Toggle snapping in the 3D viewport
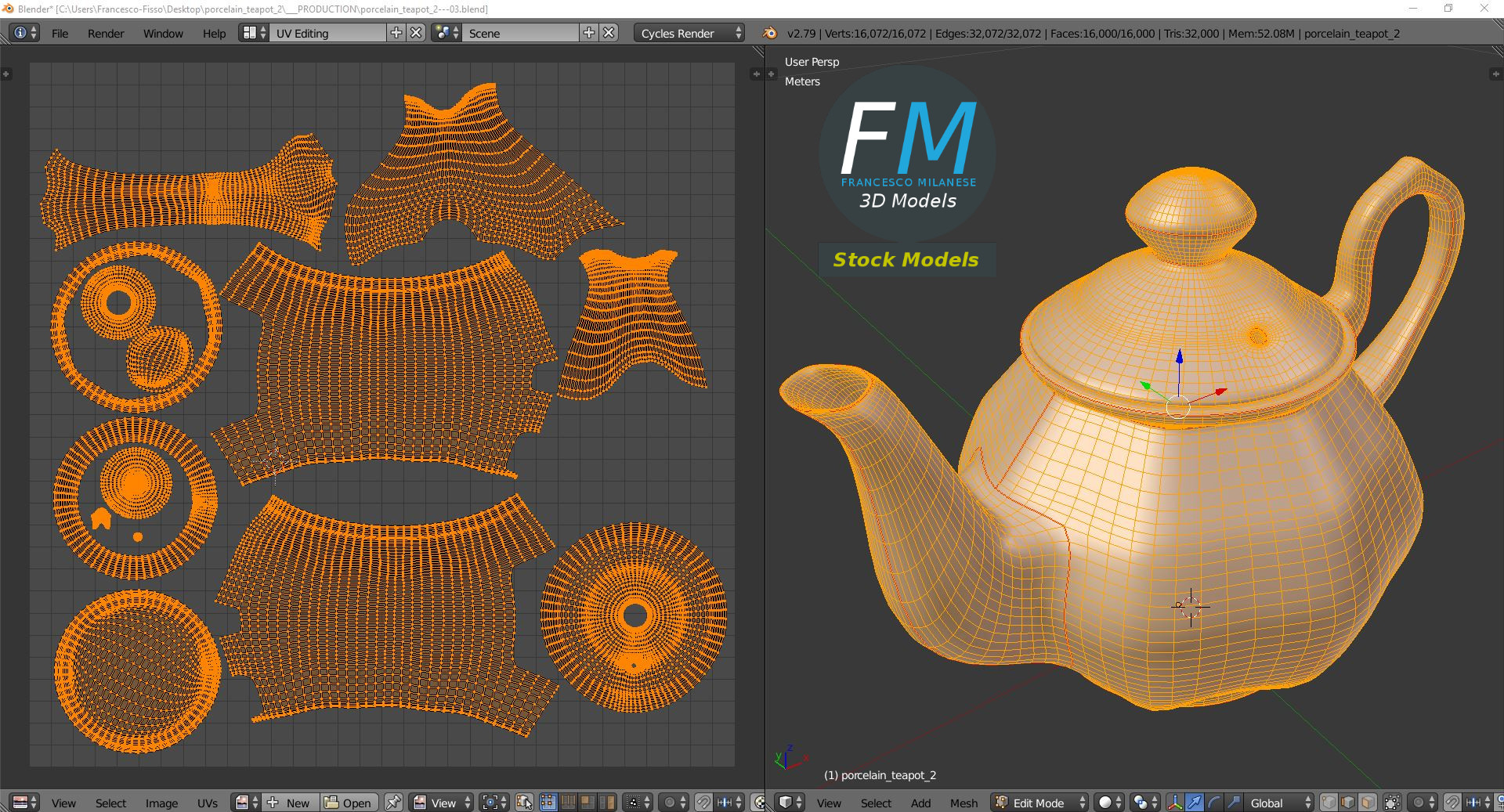 (1452, 803)
